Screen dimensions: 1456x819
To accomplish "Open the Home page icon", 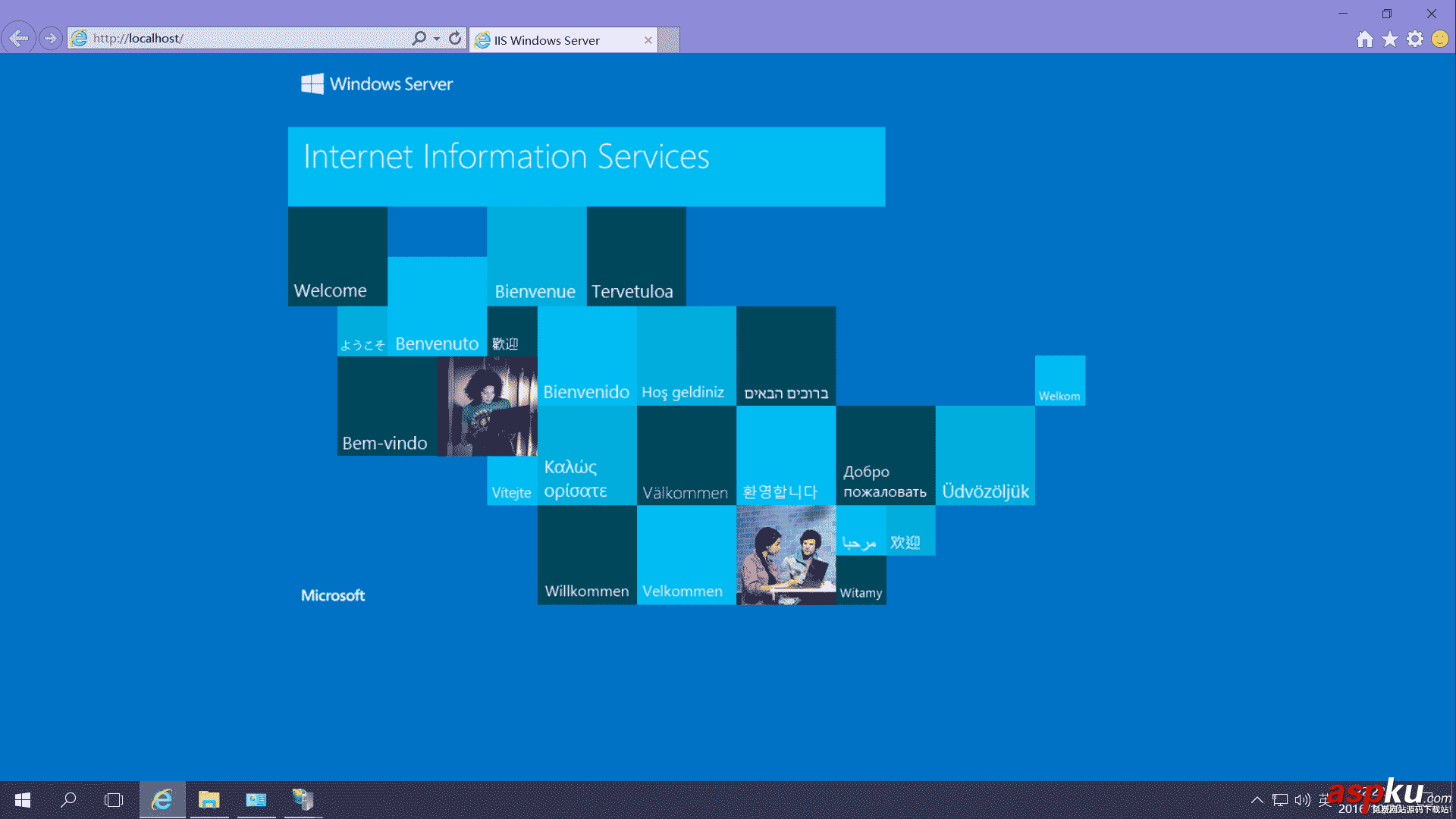I will (1364, 39).
